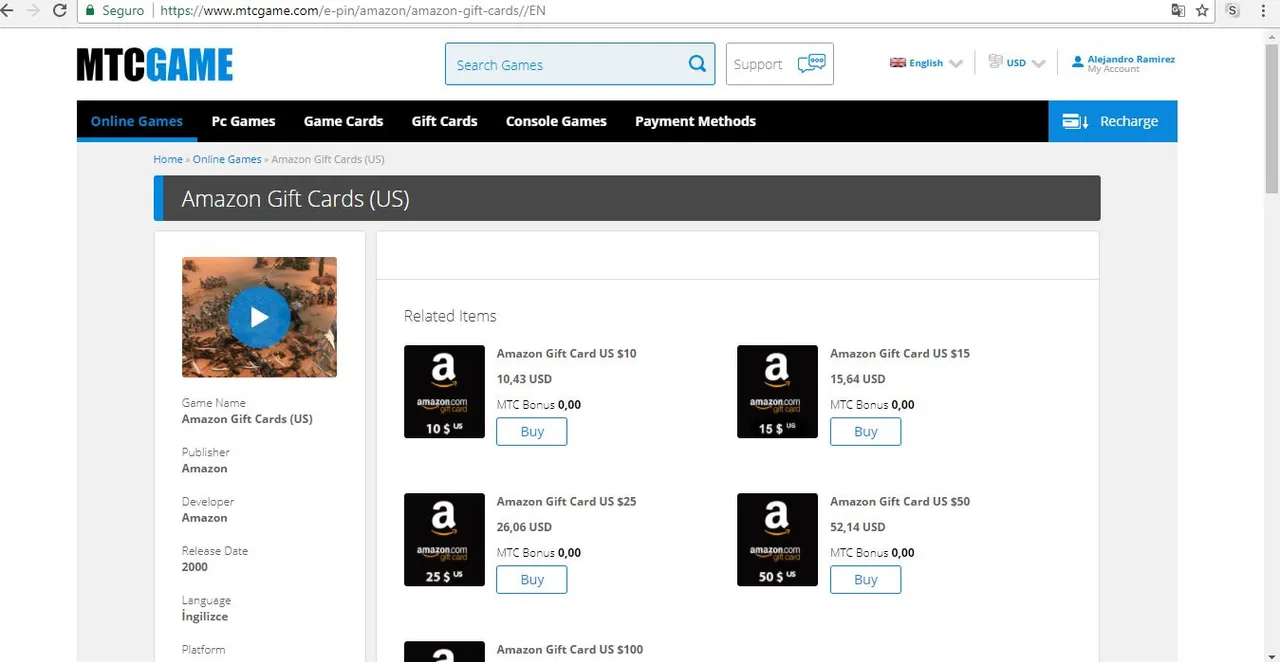Buy Amazon Gift Card US $25
This screenshot has height=662, width=1280.
532,579
